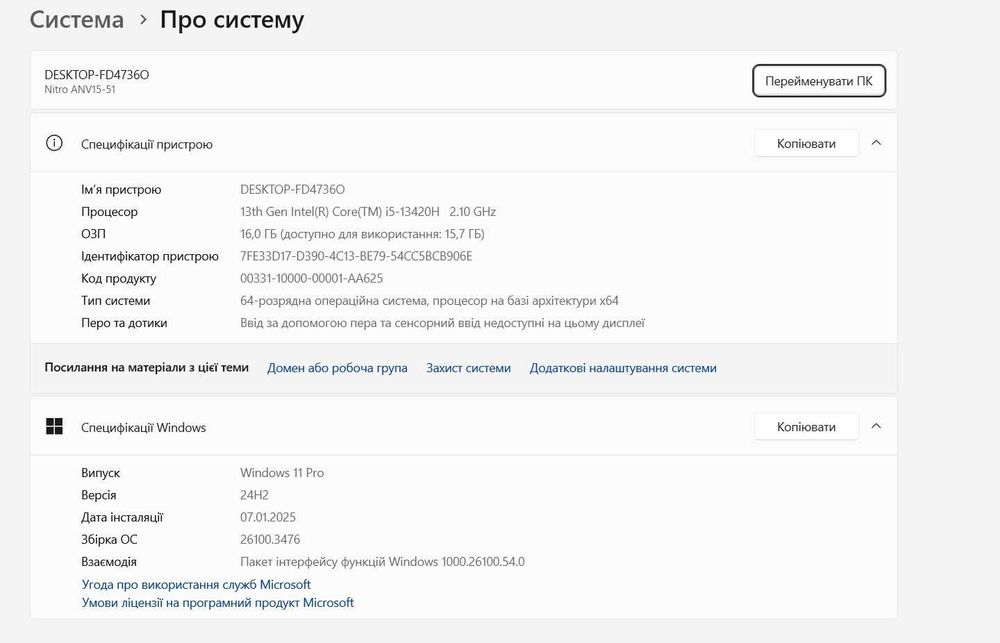The width and height of the screenshot is (1000, 643).
Task: Click the Версія label
Action: 99,495
